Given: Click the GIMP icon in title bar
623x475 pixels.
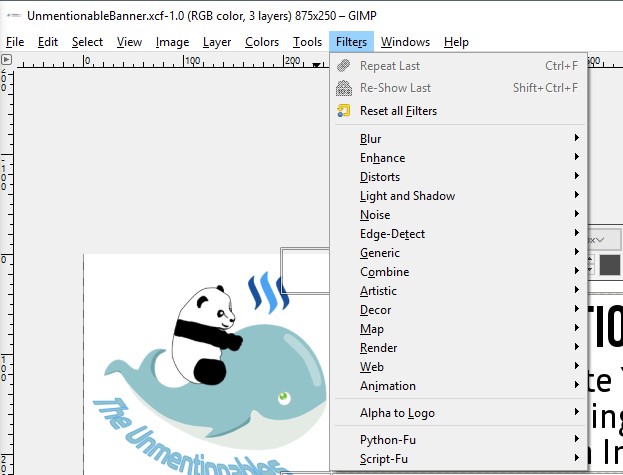Looking at the screenshot, I should (x=12, y=15).
